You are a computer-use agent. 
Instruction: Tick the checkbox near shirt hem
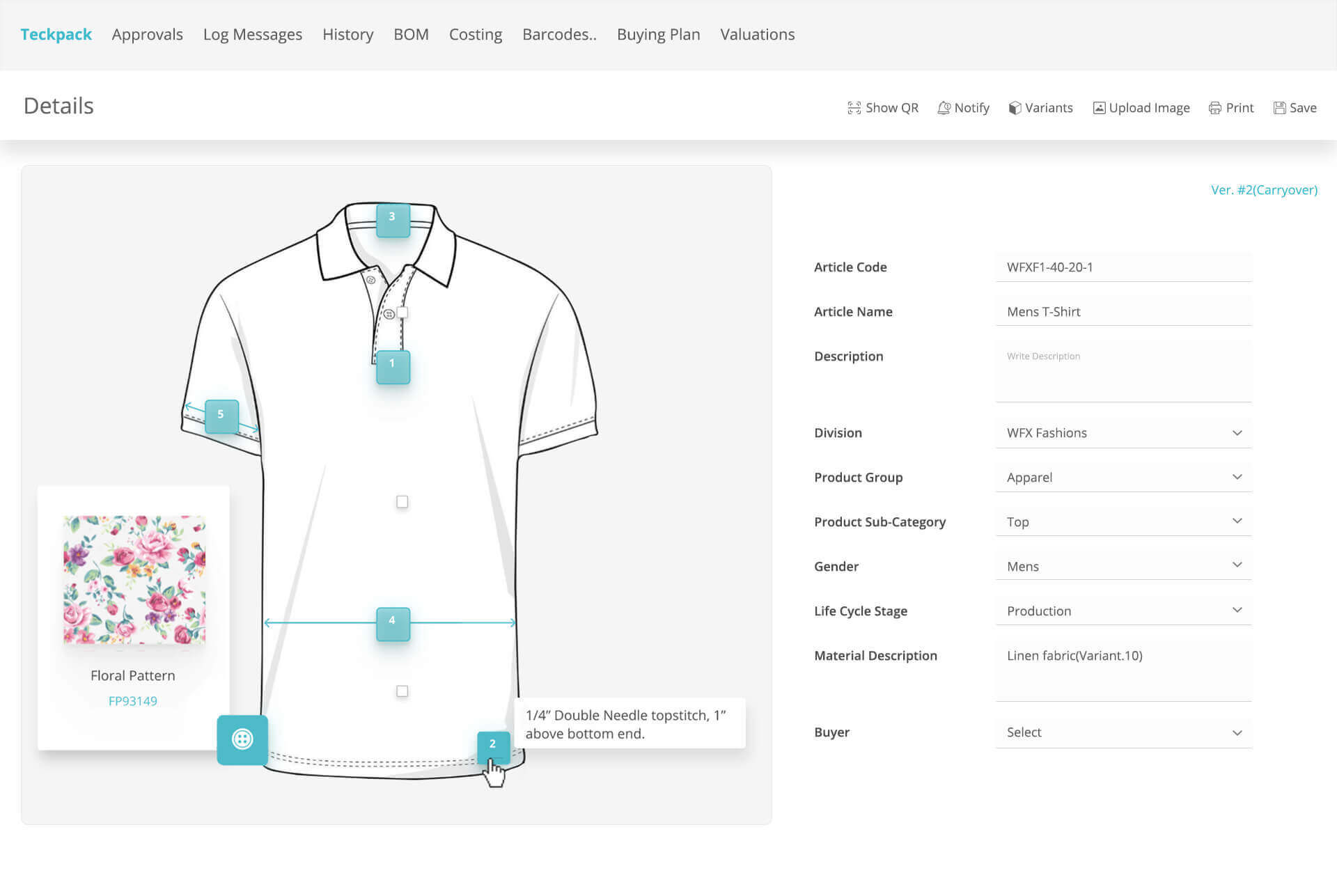pyautogui.click(x=402, y=691)
